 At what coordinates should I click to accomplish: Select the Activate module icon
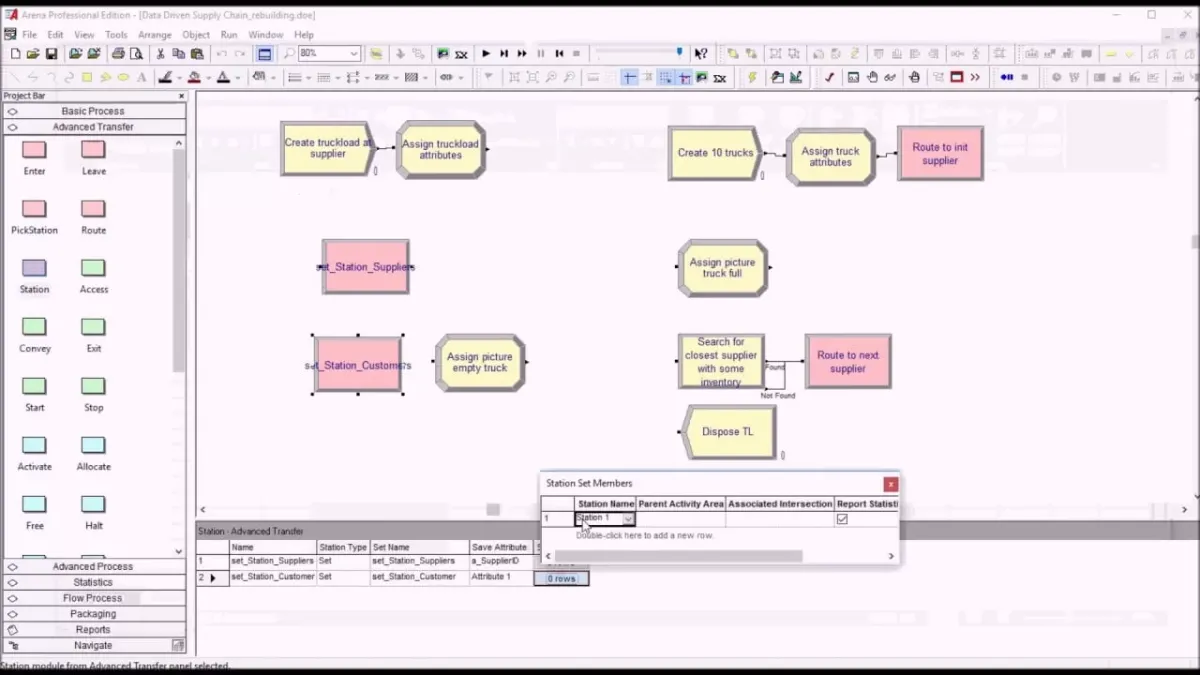pos(34,445)
